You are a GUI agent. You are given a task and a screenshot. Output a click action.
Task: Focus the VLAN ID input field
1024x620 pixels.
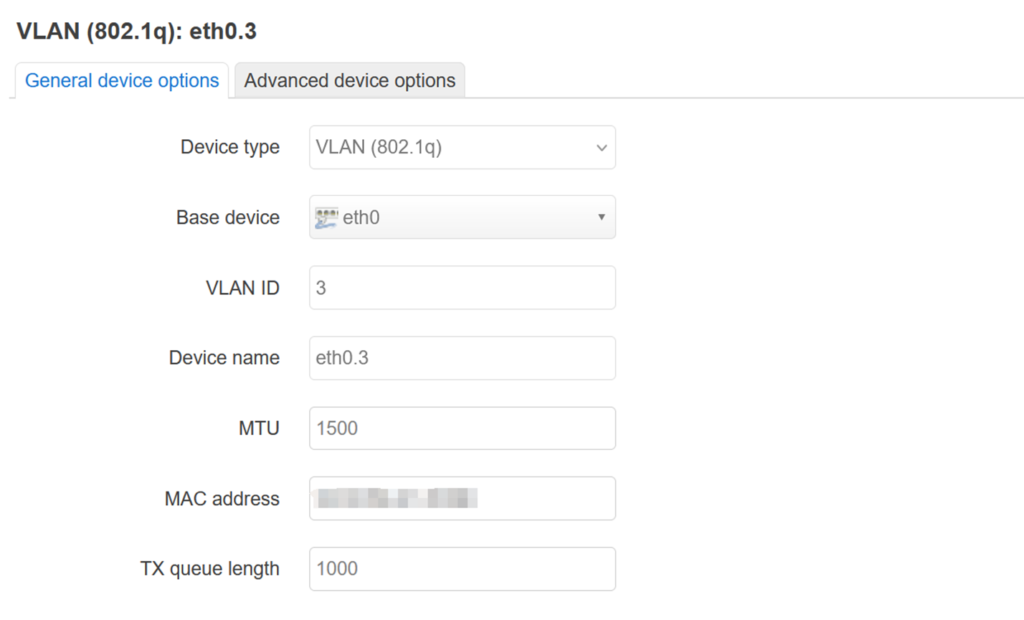pyautogui.click(x=462, y=288)
